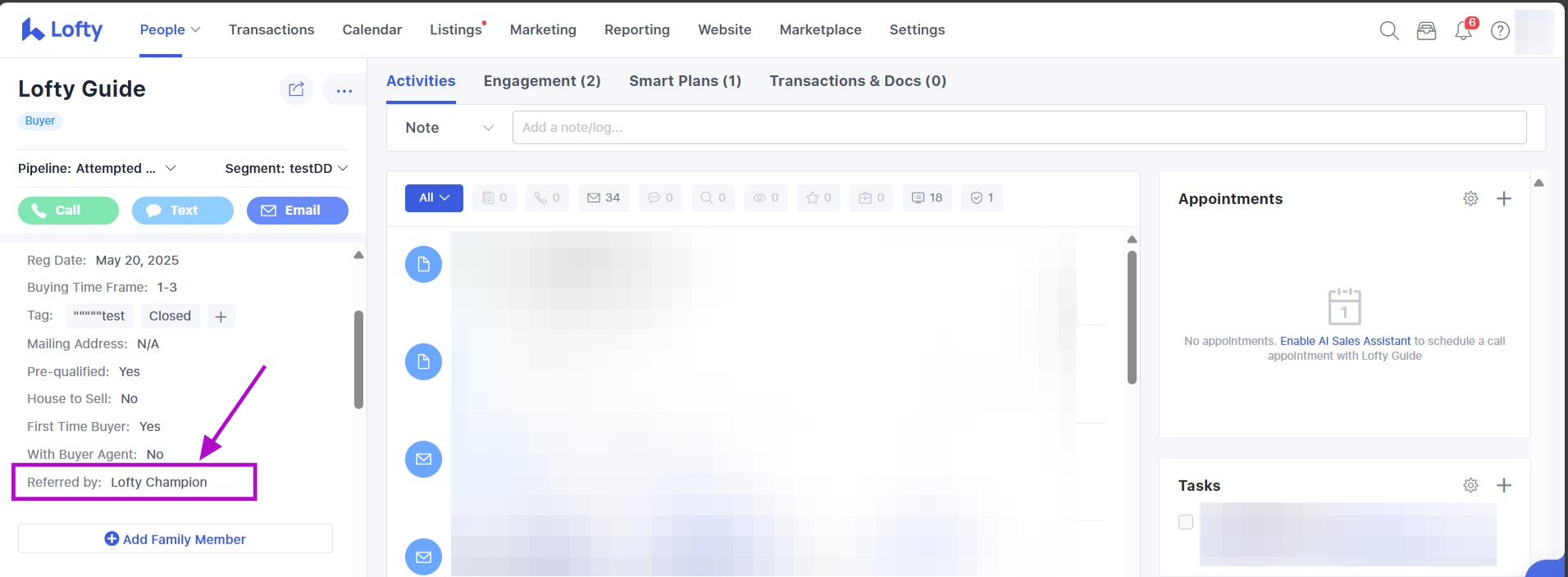Add a new tag with plus button
The image size is (1568, 577).
221,316
